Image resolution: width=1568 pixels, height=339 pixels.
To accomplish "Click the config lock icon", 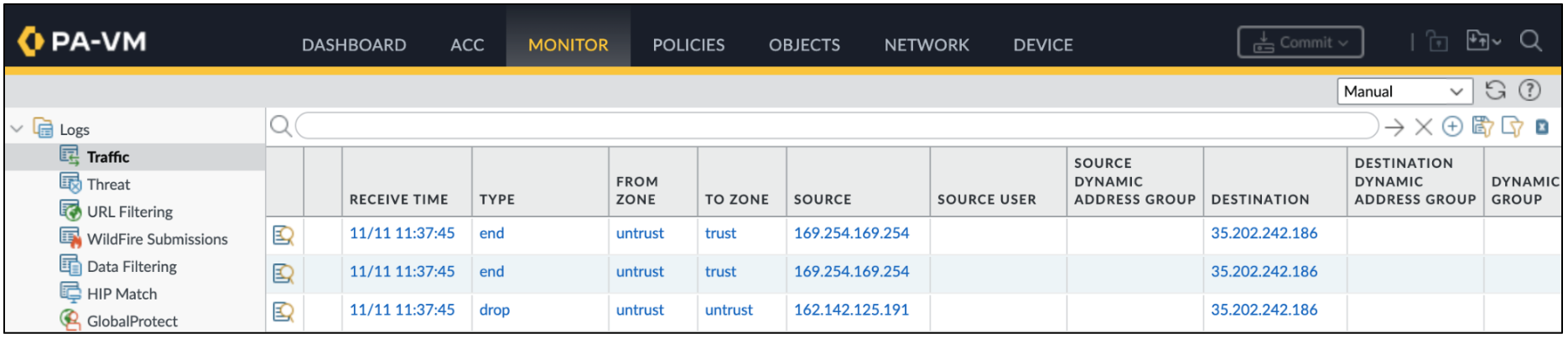I will (x=1437, y=42).
